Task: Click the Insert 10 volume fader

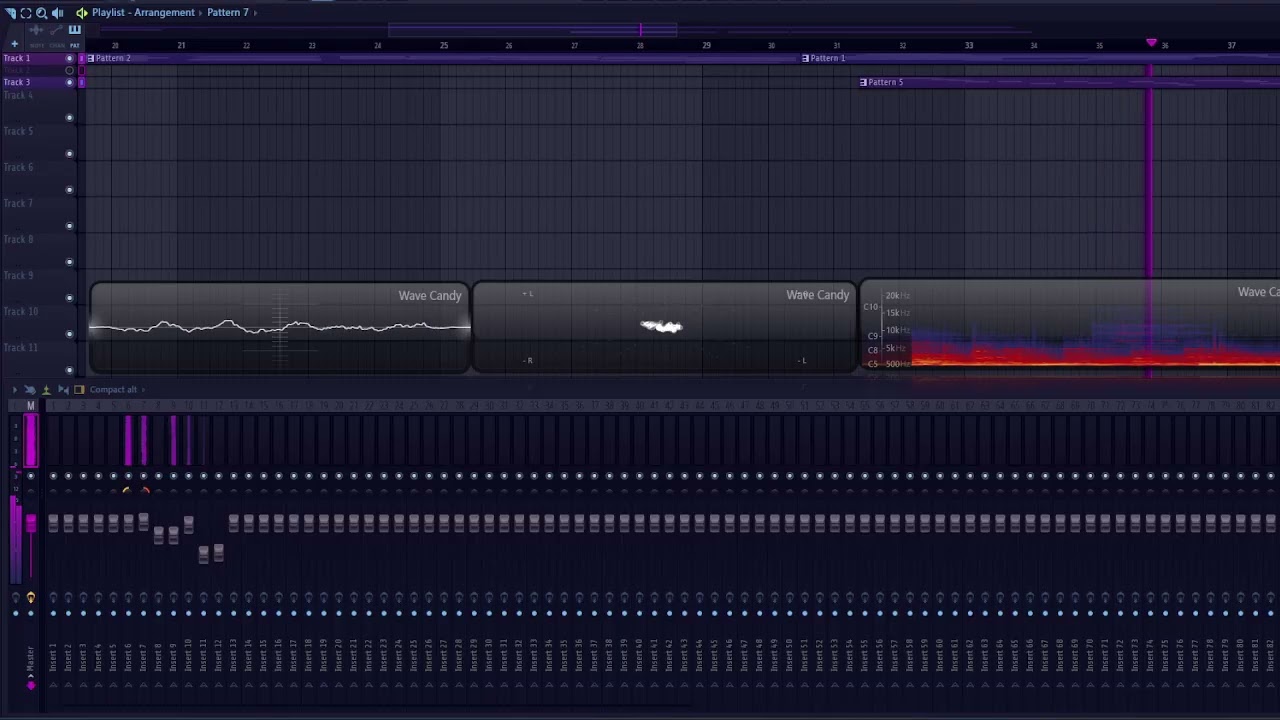Action: [x=188, y=523]
